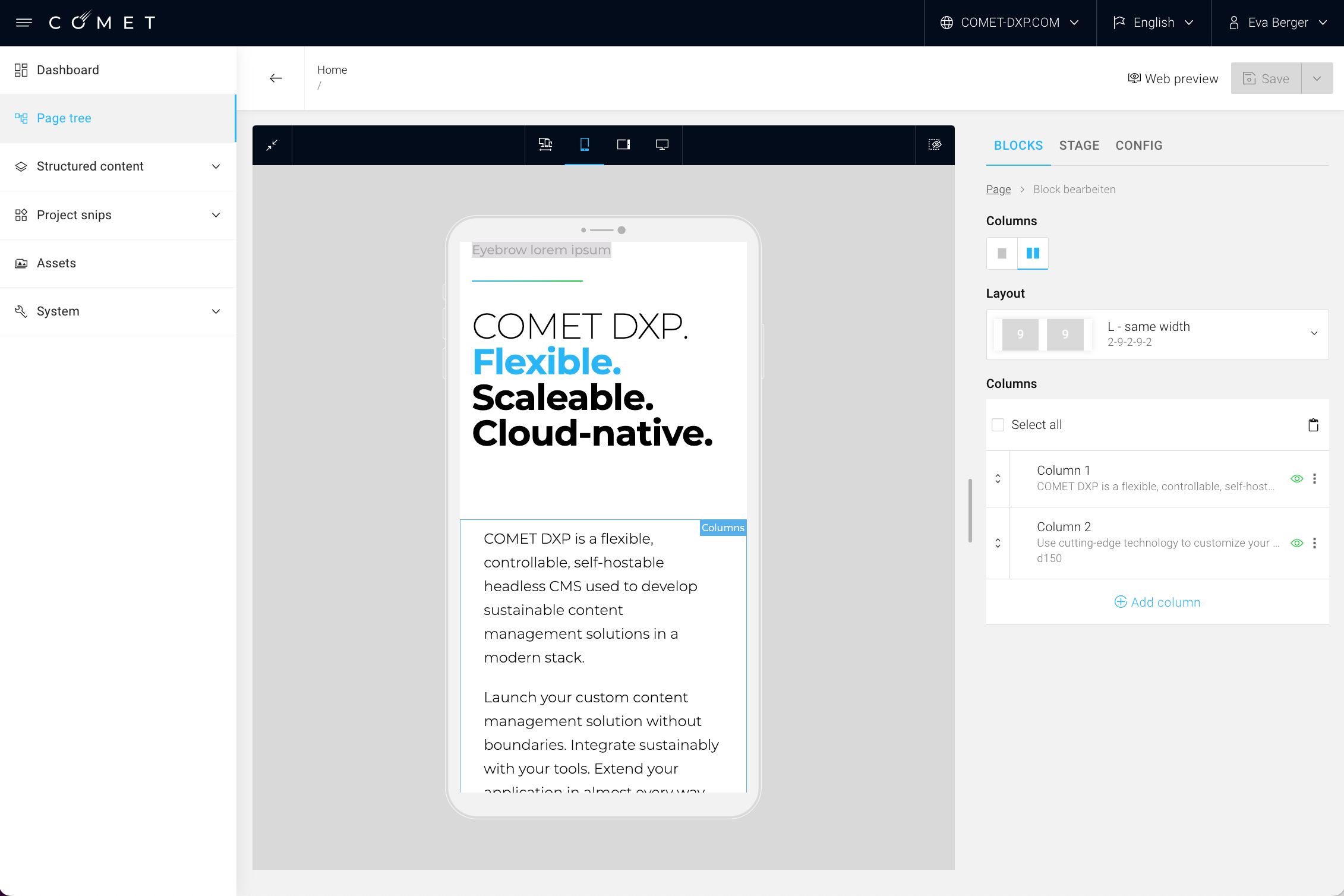Click the Page tree icon
The image size is (1344, 896).
point(21,118)
